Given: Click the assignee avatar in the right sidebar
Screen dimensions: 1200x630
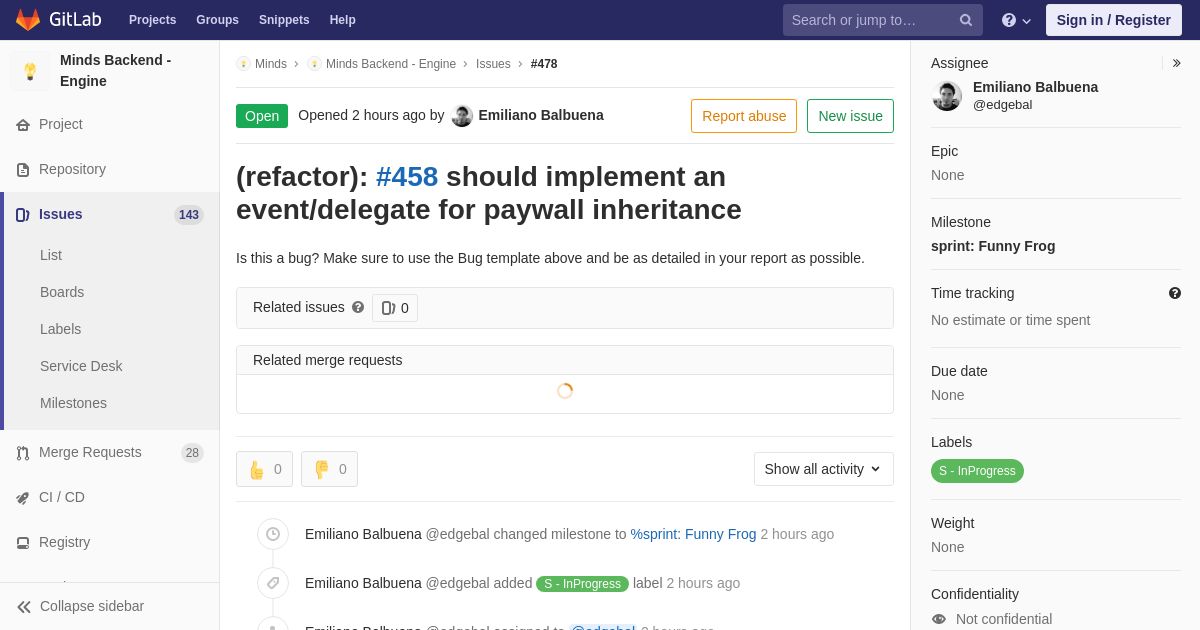Looking at the screenshot, I should pyautogui.click(x=947, y=96).
